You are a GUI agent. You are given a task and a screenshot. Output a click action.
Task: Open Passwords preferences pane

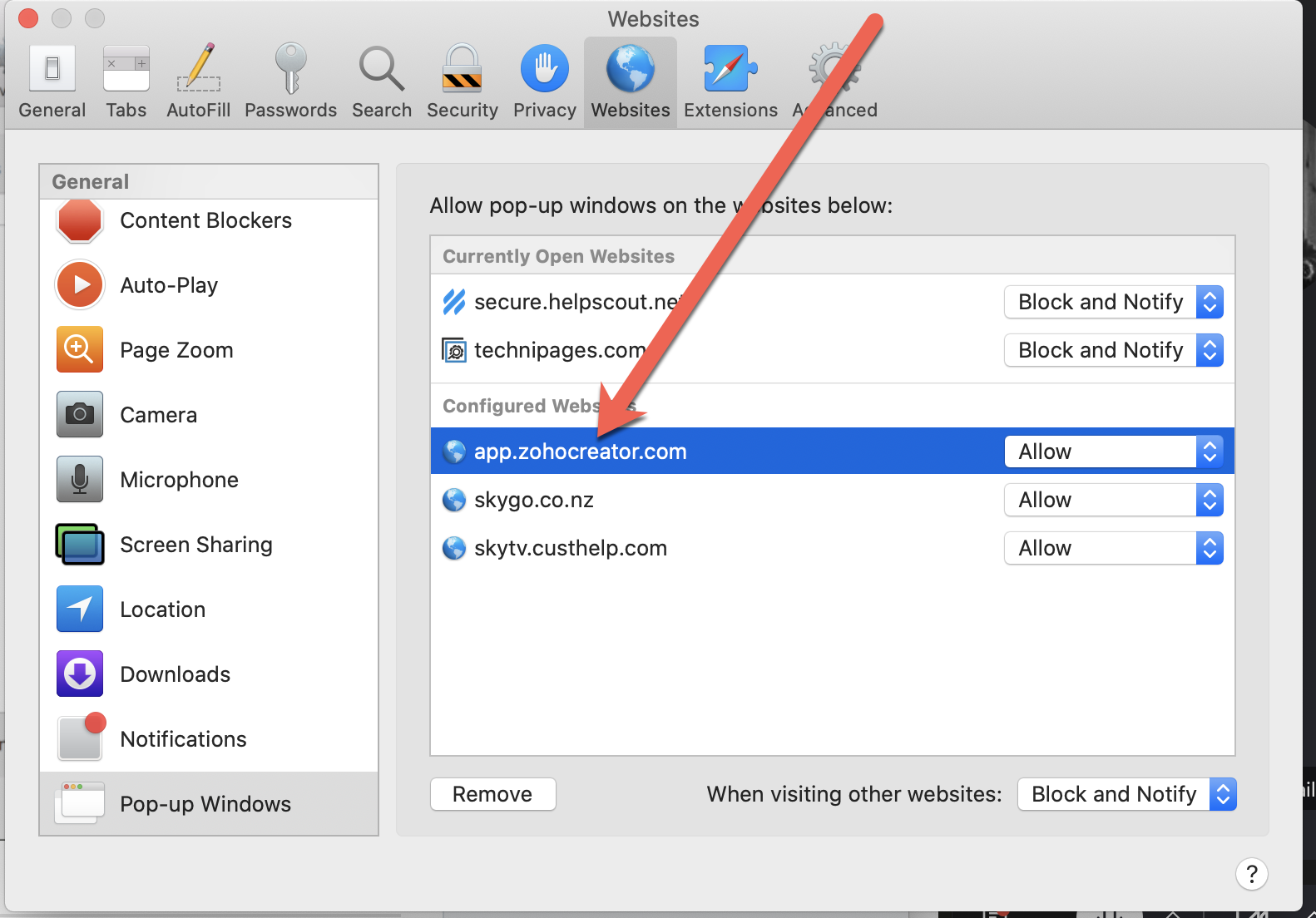click(290, 81)
